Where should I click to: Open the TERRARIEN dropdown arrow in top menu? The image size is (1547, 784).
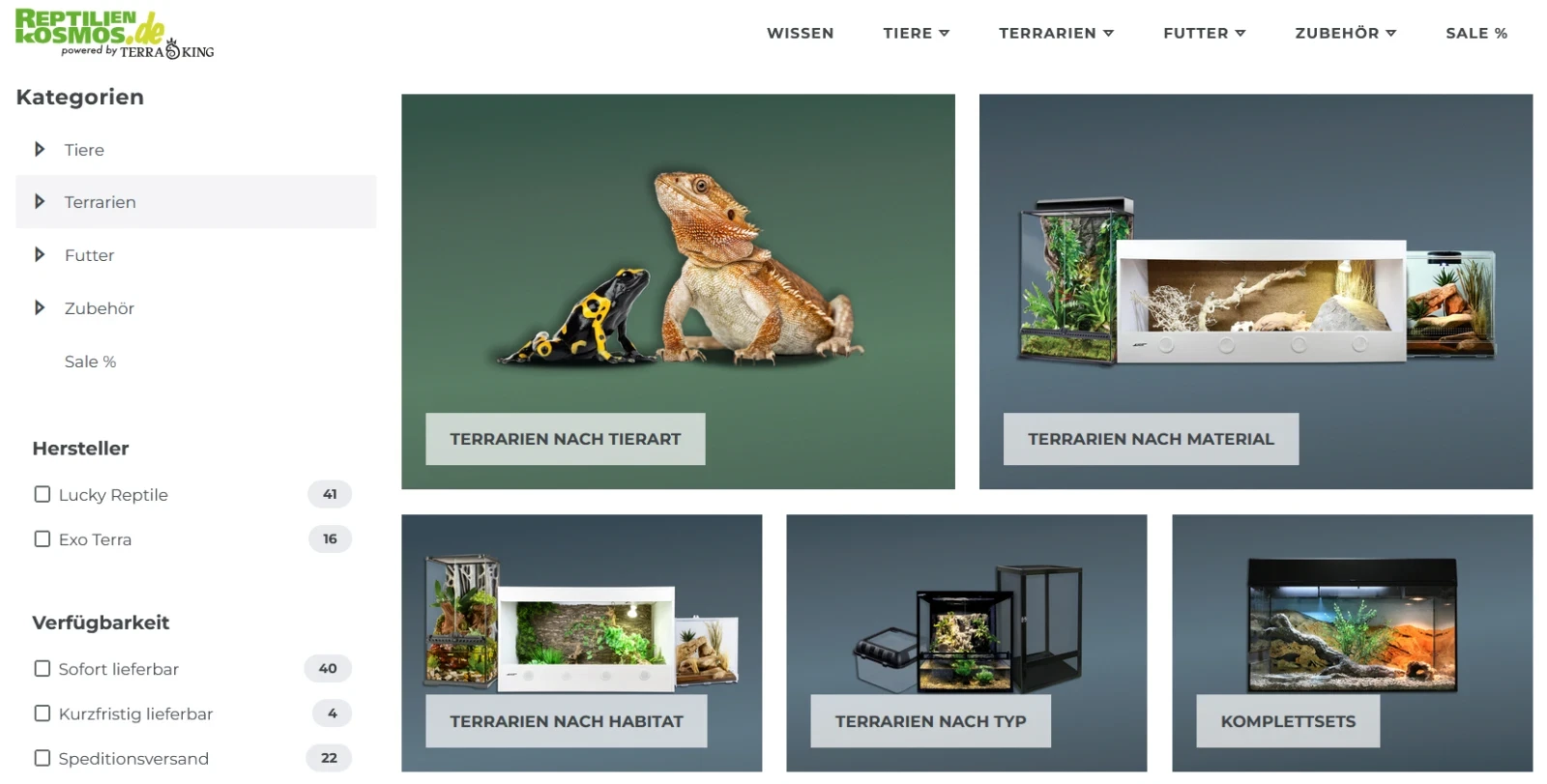click(1109, 33)
